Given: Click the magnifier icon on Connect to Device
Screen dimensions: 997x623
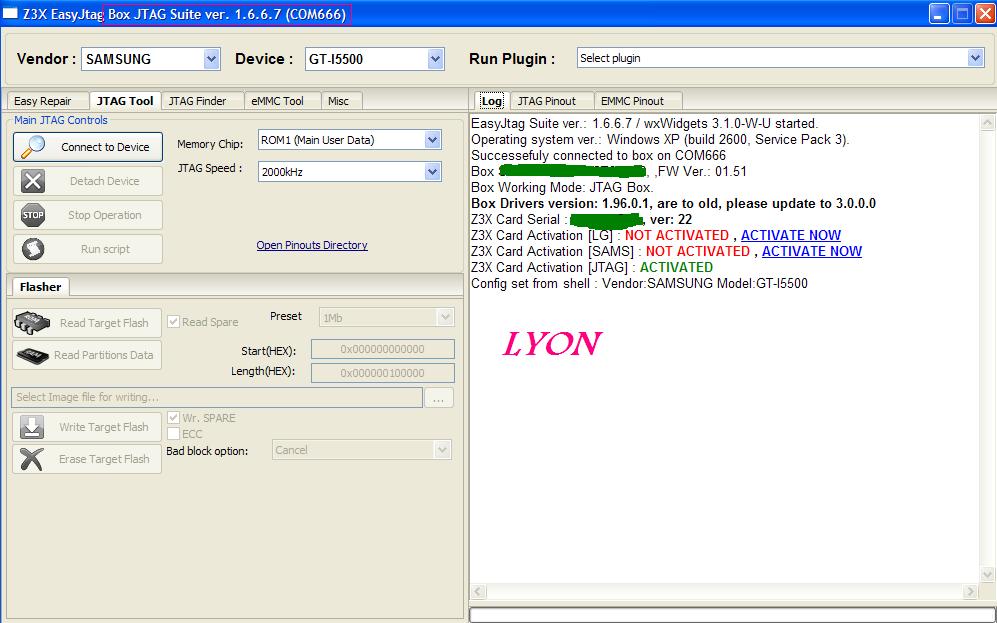Looking at the screenshot, I should 33,147.
